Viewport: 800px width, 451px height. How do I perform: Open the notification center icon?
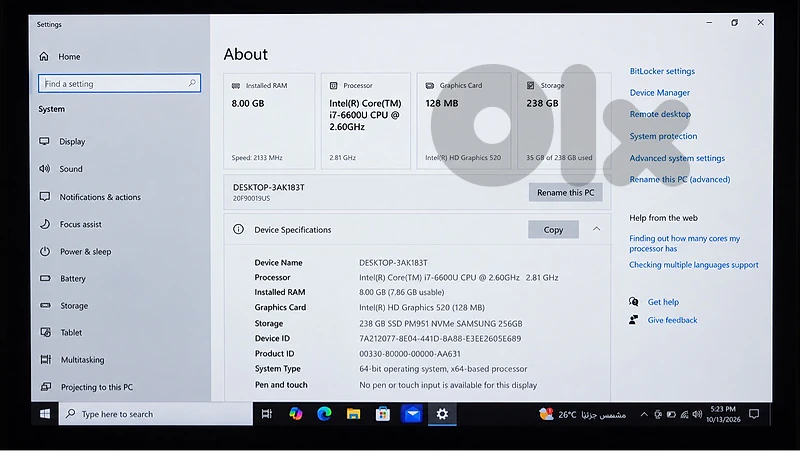click(x=754, y=414)
